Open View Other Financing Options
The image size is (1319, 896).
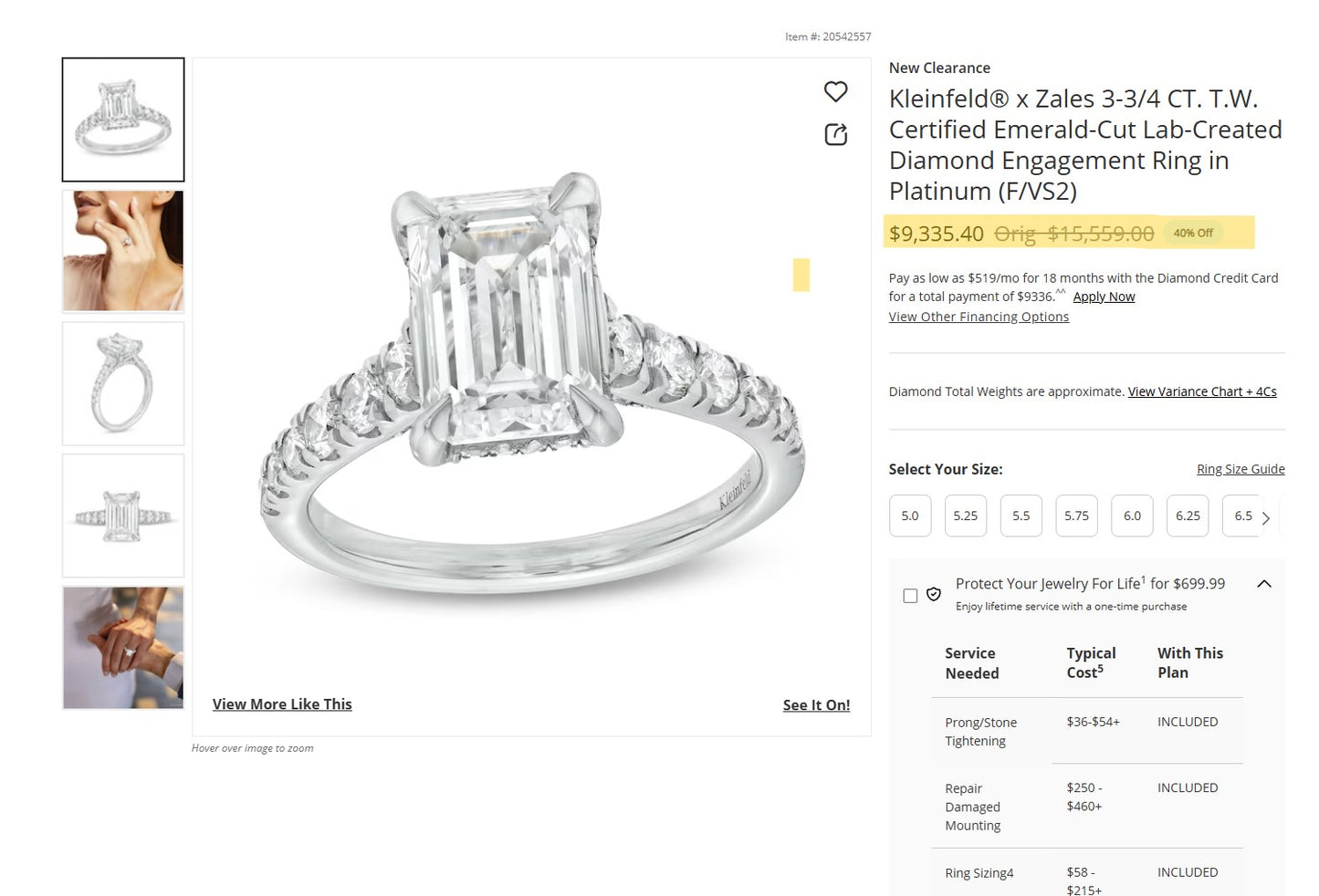[979, 317]
